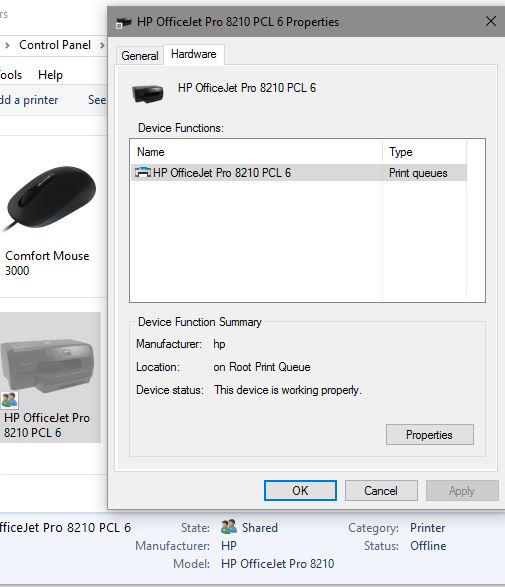Open Help menu in Control Panel window
This screenshot has width=505, height=587.
click(50, 75)
